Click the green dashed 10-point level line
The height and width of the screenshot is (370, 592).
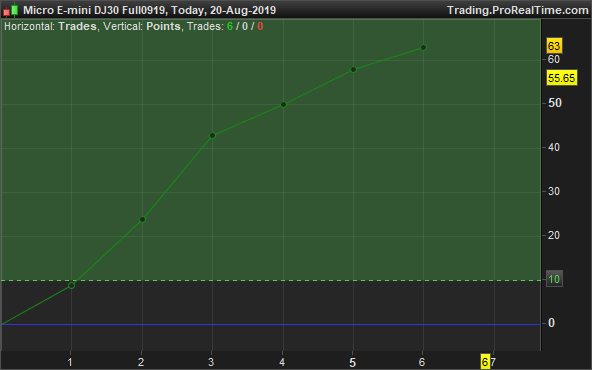coord(271,281)
